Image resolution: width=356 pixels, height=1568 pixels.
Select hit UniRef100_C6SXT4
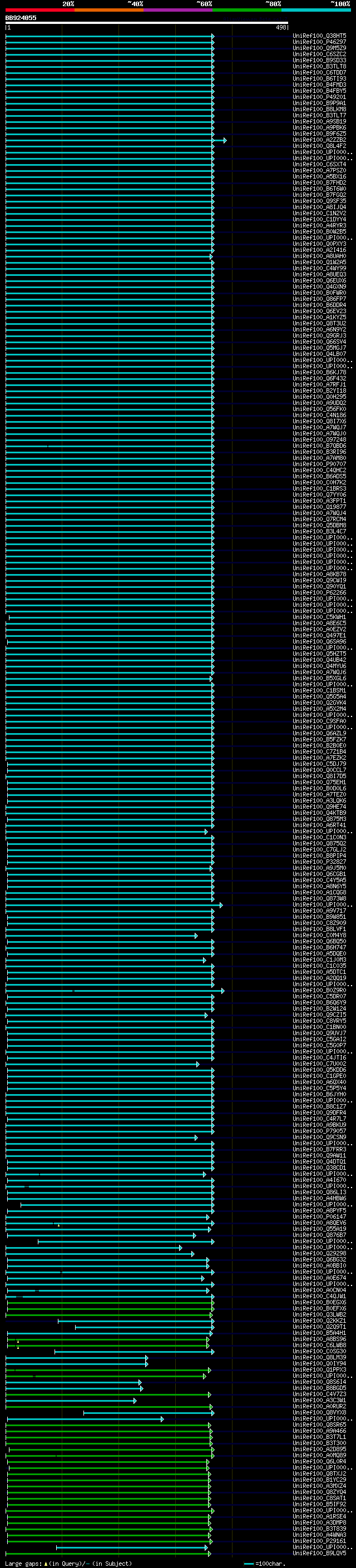(x=319, y=164)
